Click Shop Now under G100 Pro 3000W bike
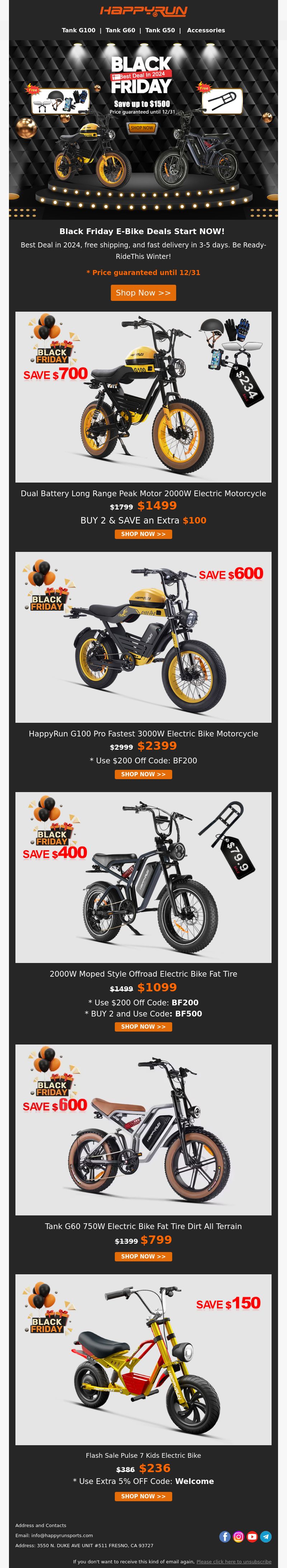 [143, 774]
